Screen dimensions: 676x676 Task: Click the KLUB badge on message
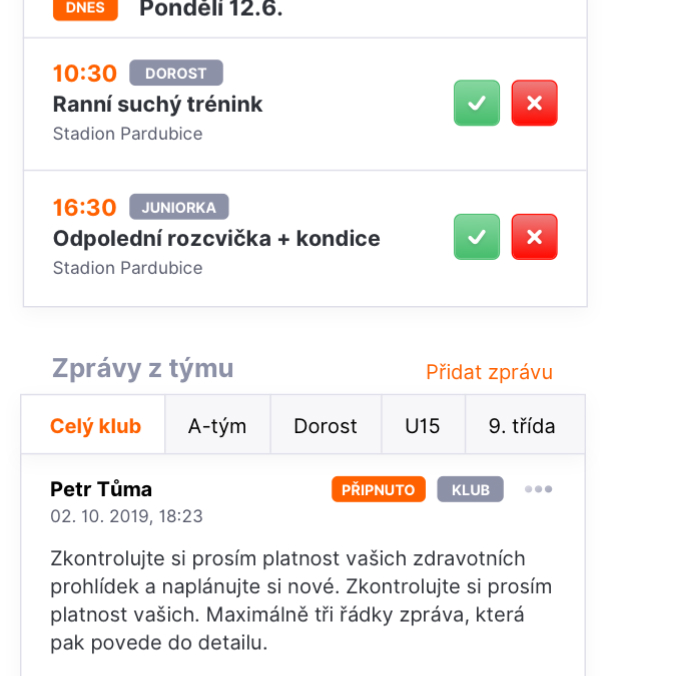[x=470, y=489]
